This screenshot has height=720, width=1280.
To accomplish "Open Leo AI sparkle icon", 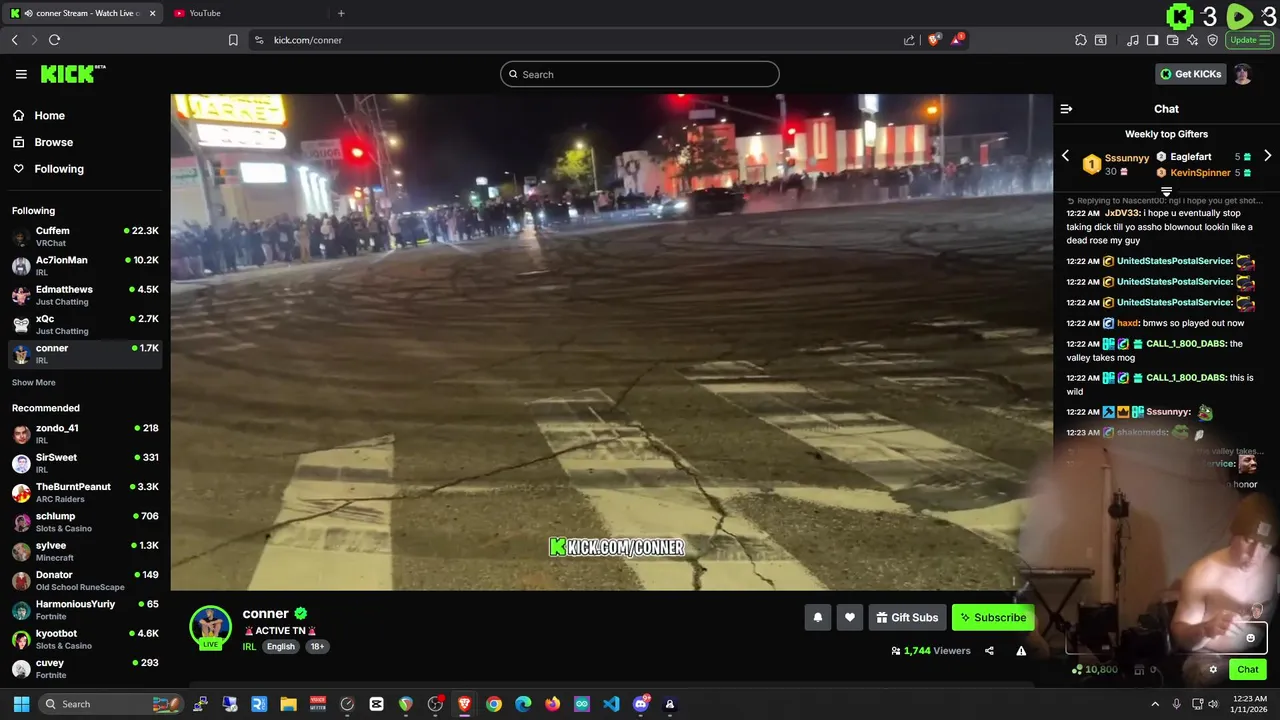I will coord(1193,40).
